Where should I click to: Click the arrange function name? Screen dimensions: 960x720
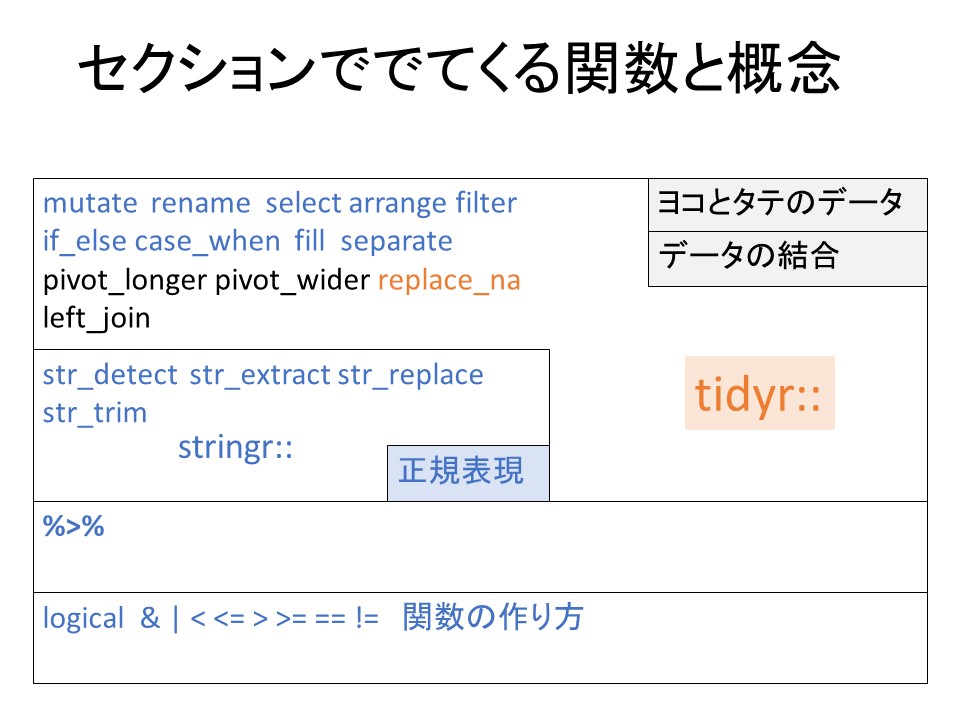(397, 204)
